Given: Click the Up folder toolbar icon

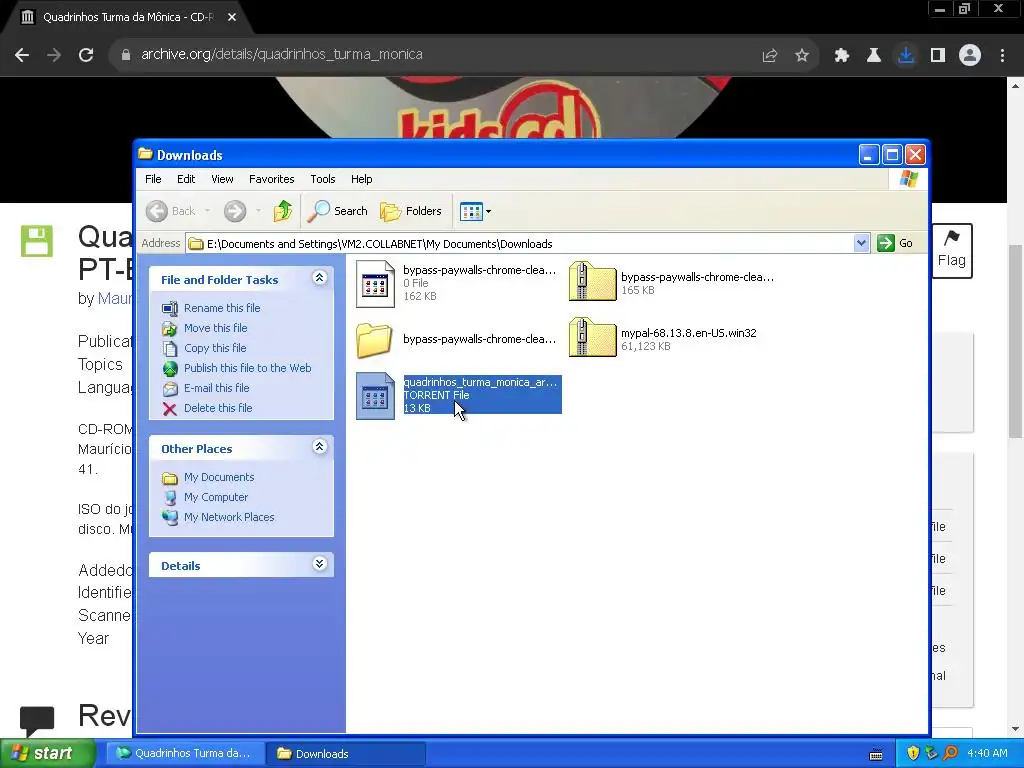Looking at the screenshot, I should click(x=283, y=211).
